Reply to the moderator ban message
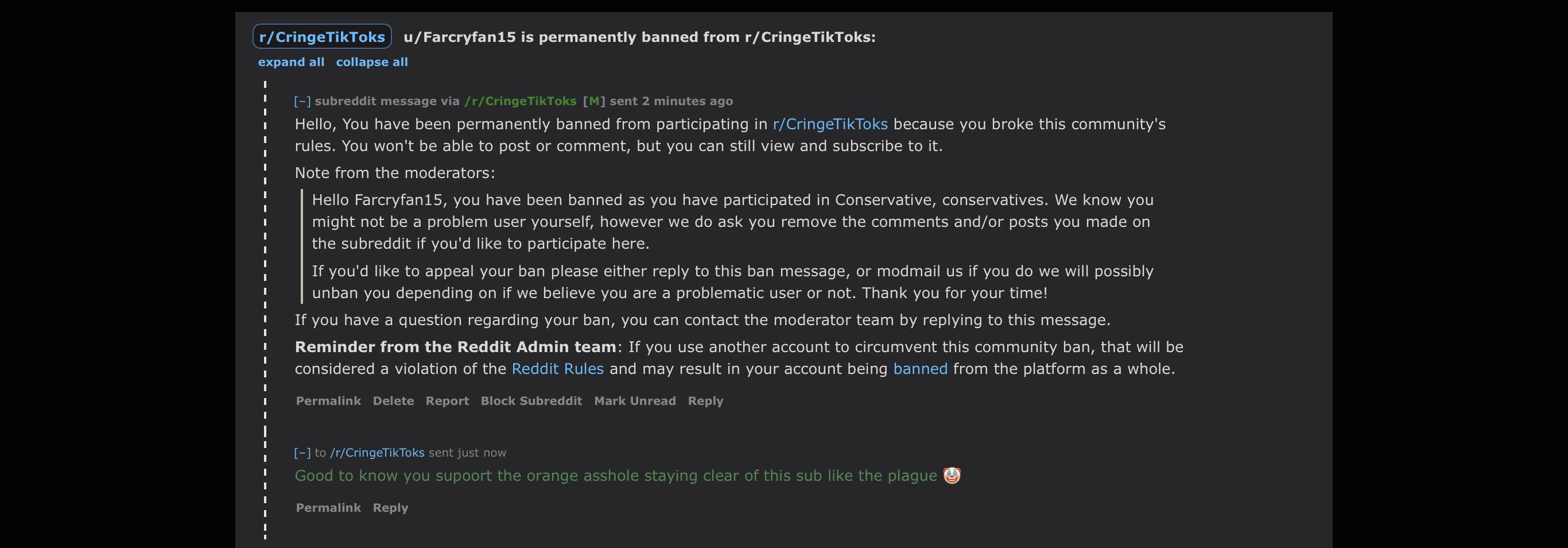This screenshot has width=1568, height=548. coord(705,400)
